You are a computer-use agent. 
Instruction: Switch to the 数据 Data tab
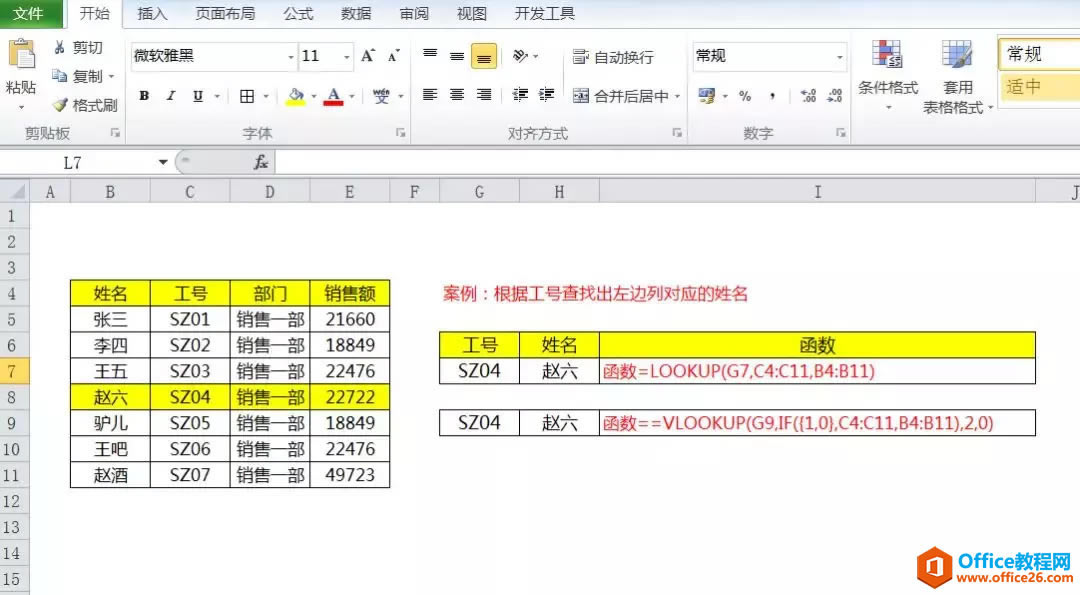point(356,14)
